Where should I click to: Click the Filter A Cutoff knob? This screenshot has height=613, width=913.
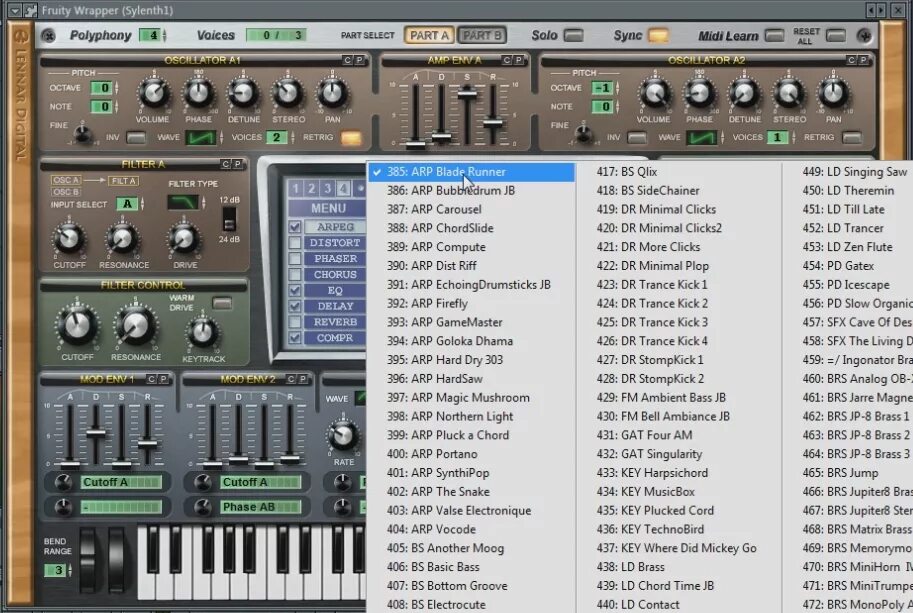click(69, 238)
